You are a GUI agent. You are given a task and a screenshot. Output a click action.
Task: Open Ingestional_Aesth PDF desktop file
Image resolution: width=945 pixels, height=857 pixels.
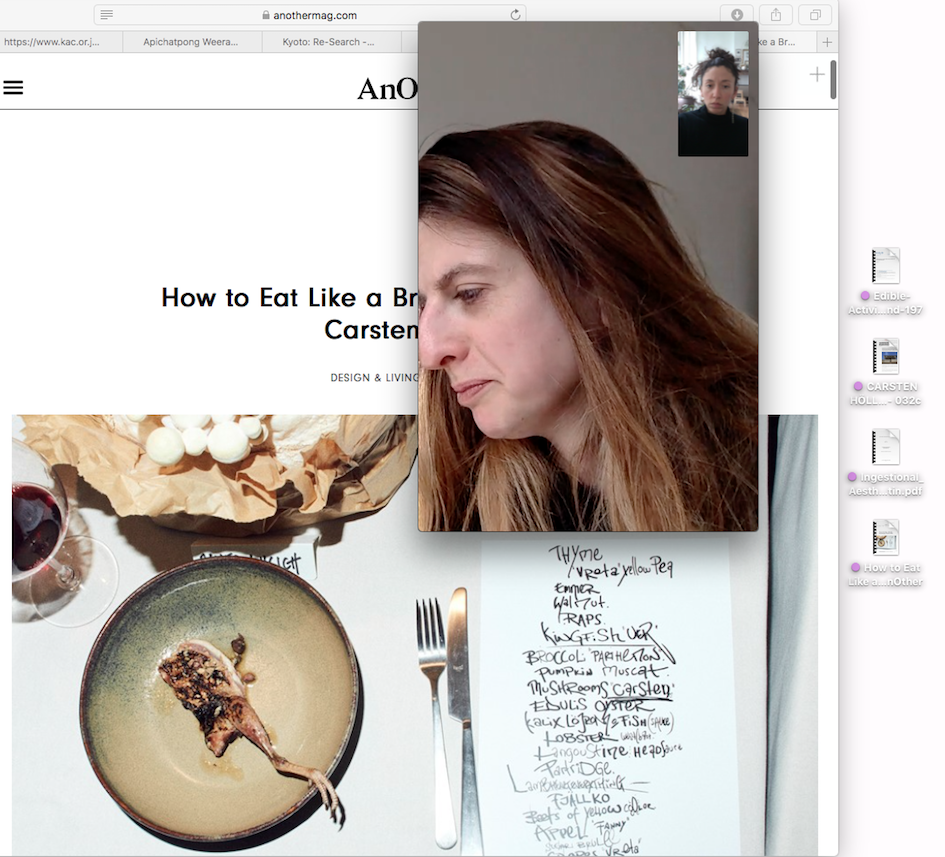point(885,462)
